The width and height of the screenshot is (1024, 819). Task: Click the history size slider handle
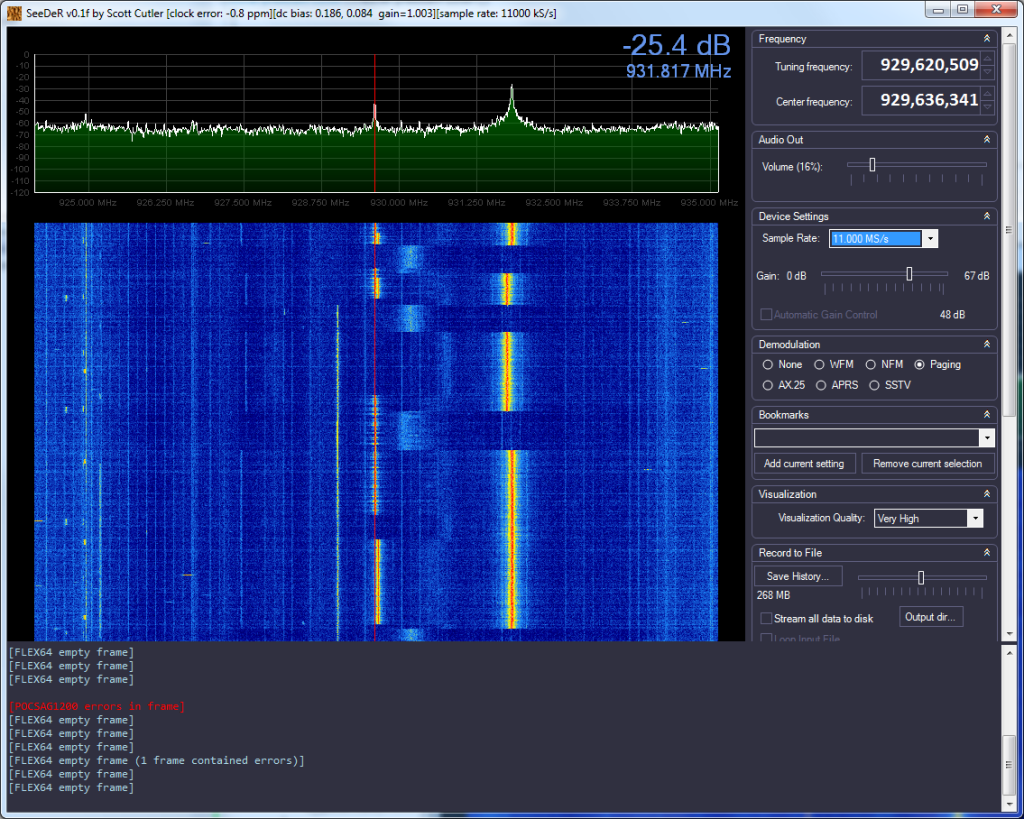click(921, 578)
